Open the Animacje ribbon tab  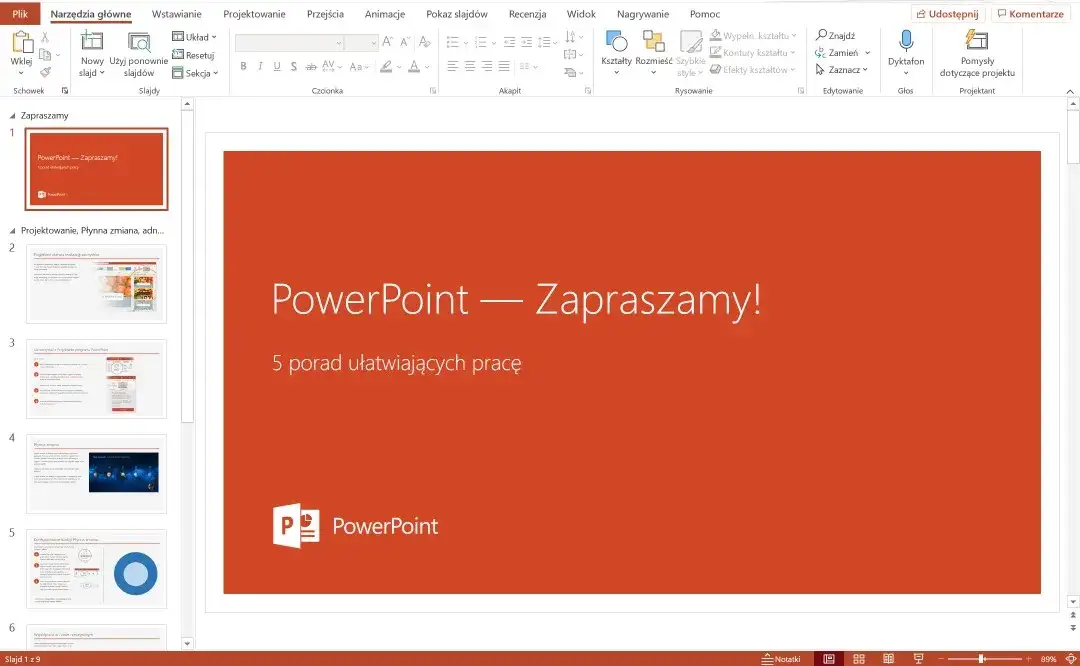click(x=384, y=14)
